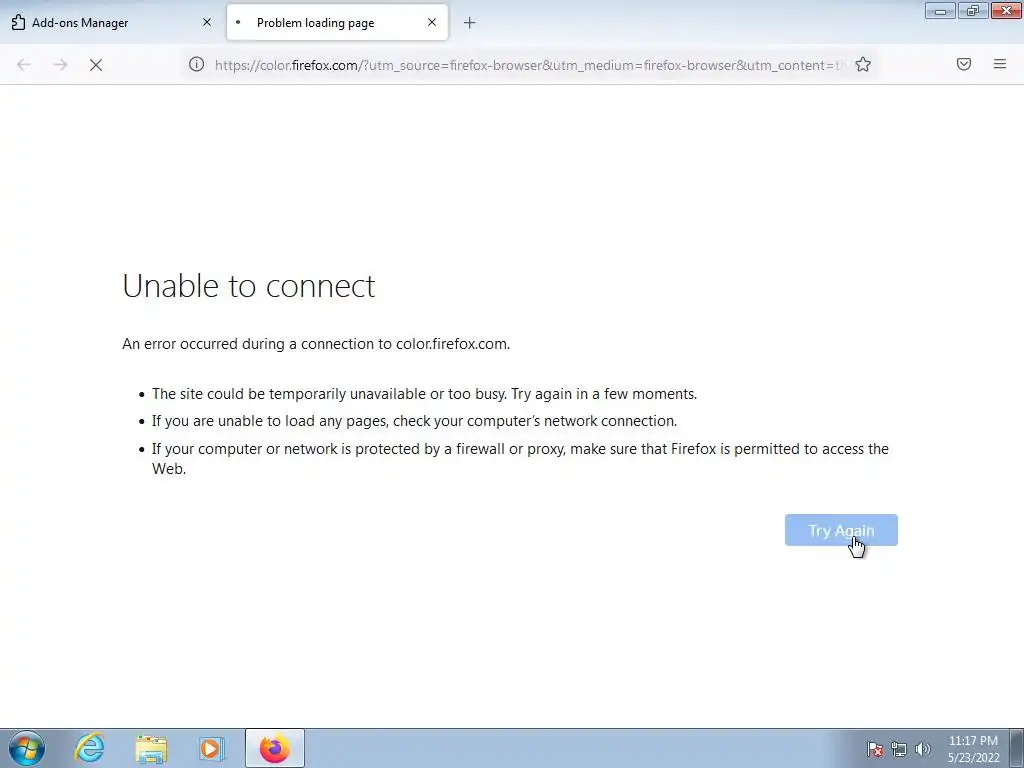
Task: Click the bullet about site temporarily unavailable
Action: pos(424,394)
